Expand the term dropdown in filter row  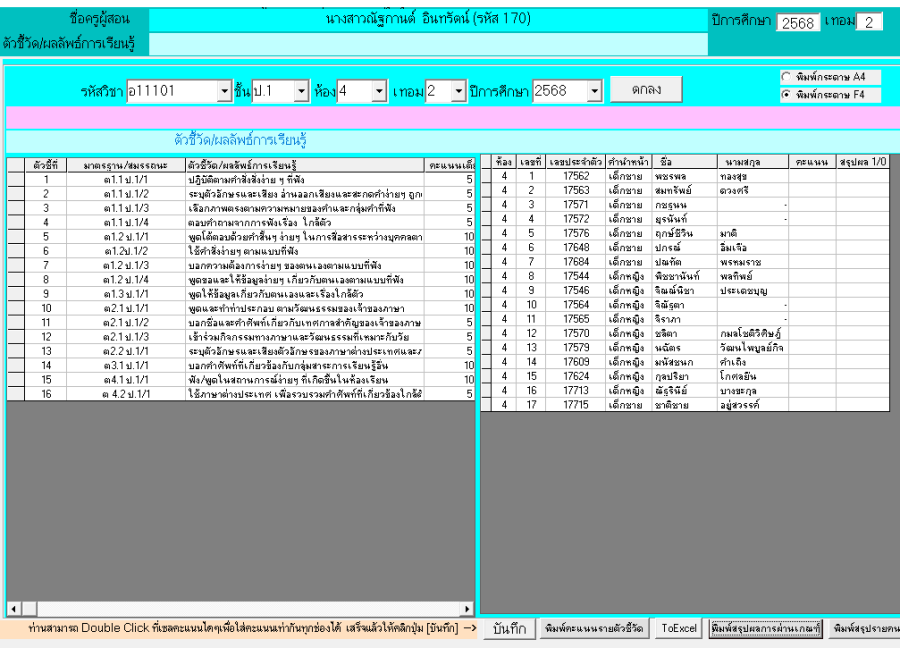[x=458, y=91]
